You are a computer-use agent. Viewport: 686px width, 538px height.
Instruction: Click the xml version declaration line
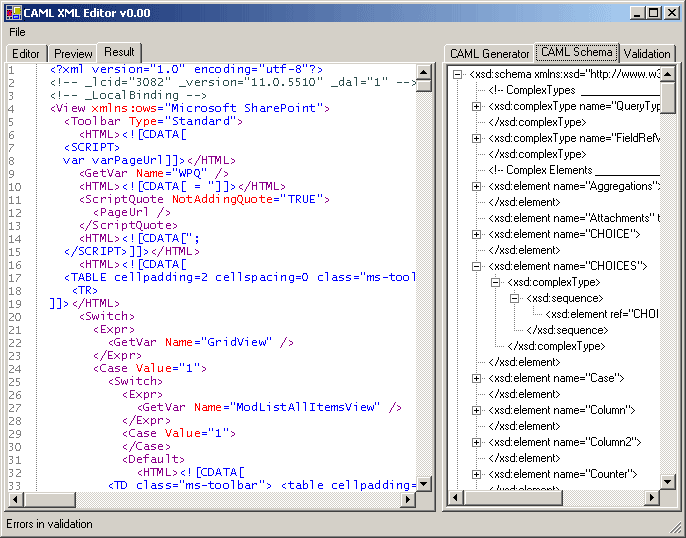click(186, 69)
